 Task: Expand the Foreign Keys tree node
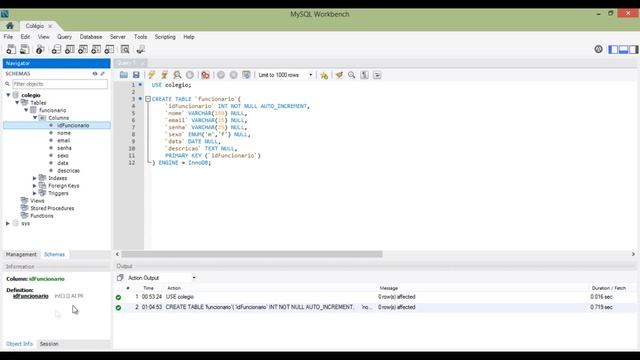[x=35, y=186]
